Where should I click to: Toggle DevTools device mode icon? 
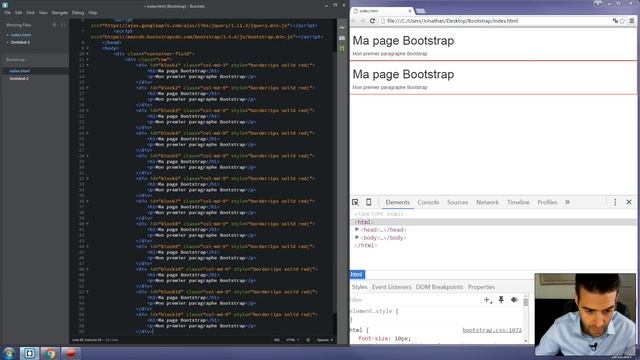[369, 202]
